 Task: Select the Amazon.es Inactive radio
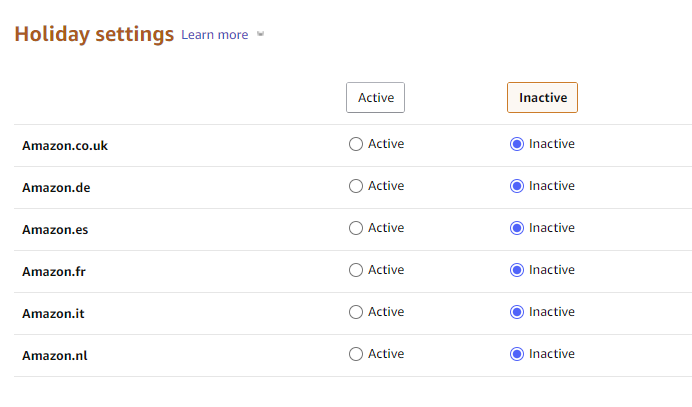pos(517,228)
